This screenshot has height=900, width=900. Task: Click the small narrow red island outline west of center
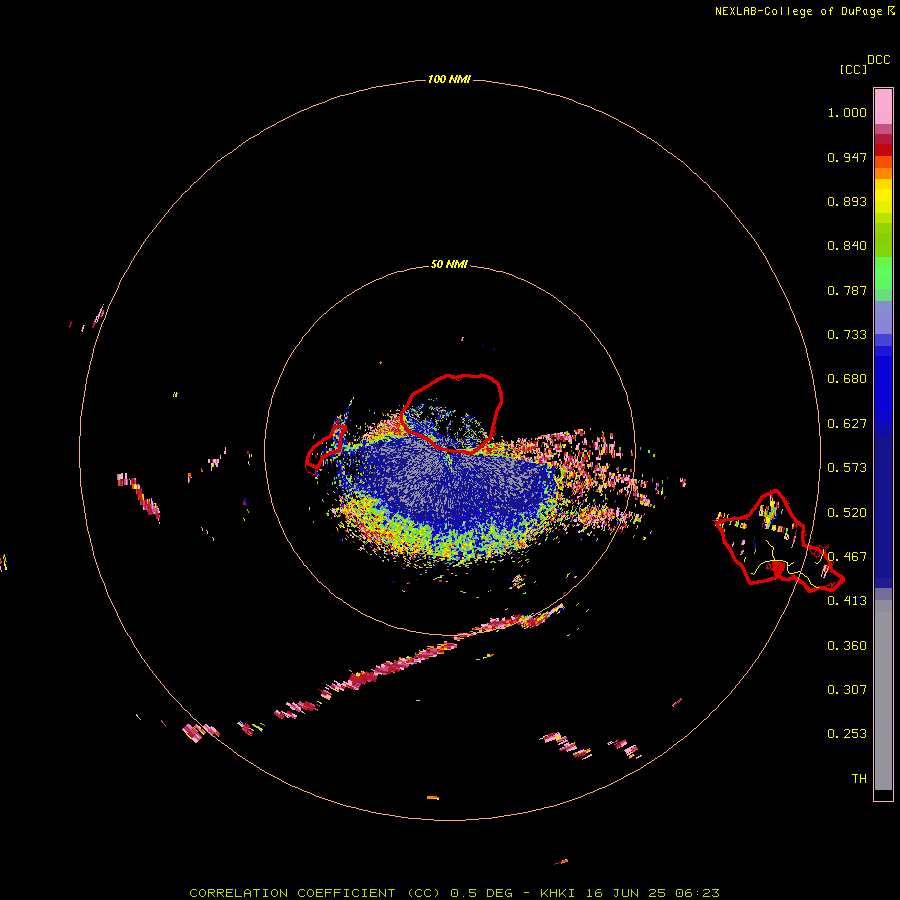pos(326,449)
